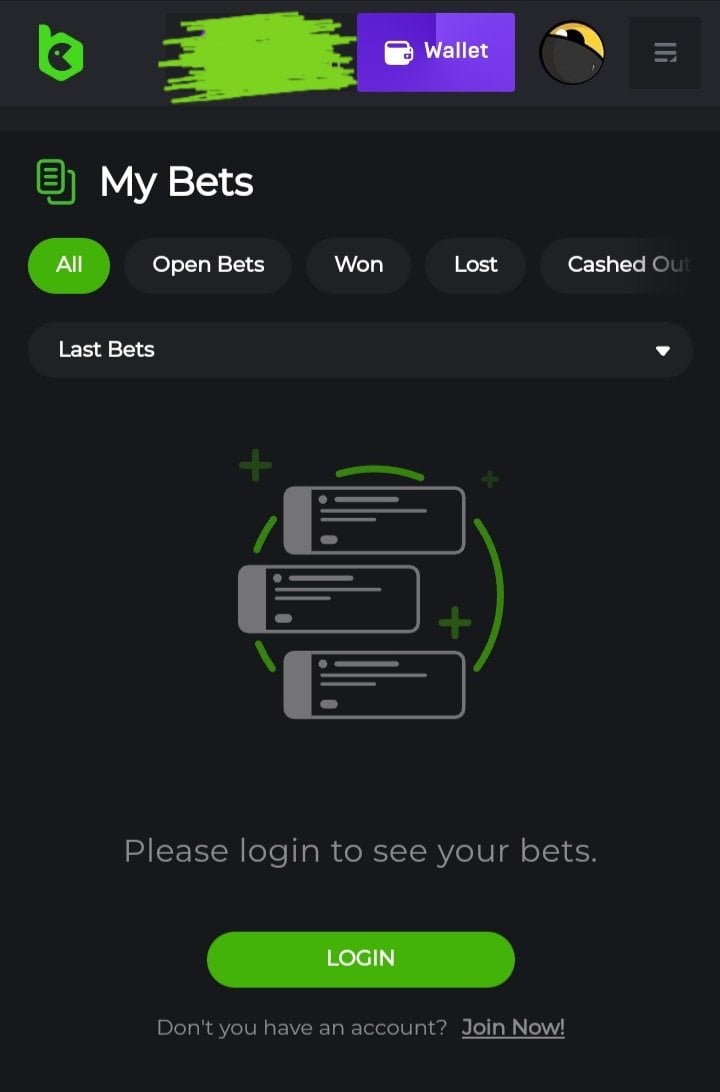This screenshot has width=720, height=1092.
Task: Click the Last Bets dropdown arrow
Action: pos(663,350)
